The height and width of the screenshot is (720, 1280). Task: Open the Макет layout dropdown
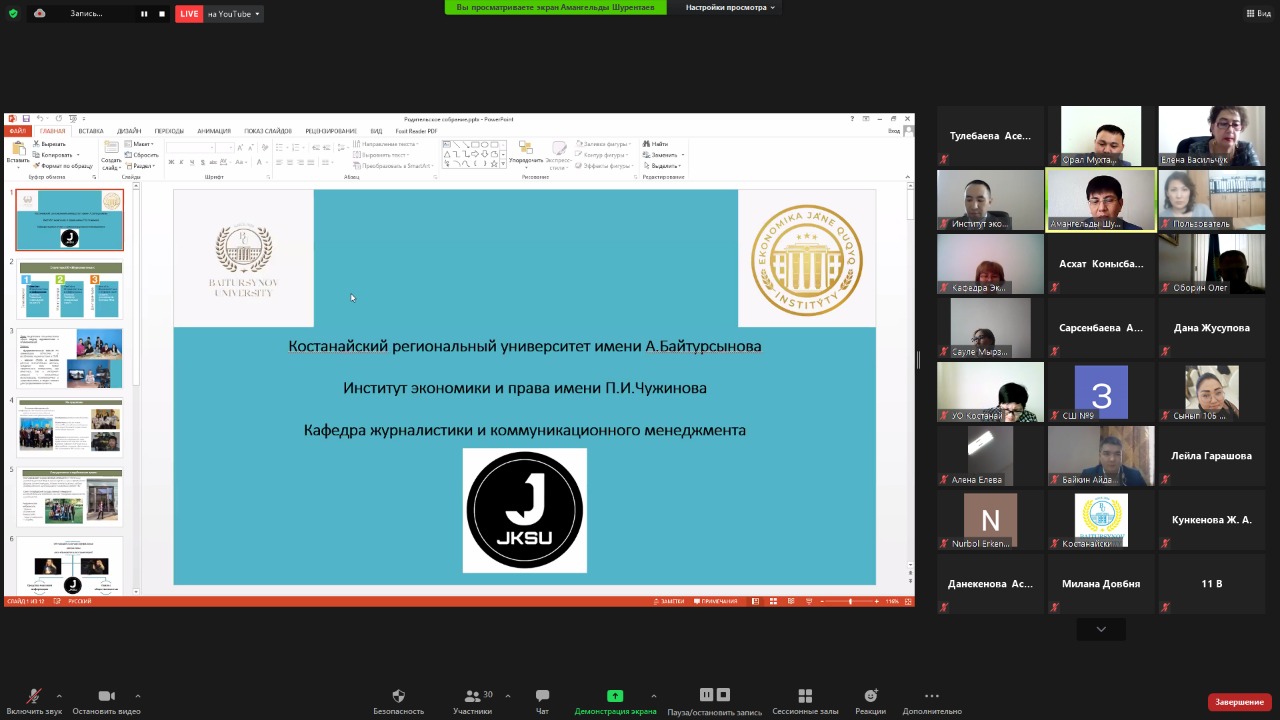[141, 144]
